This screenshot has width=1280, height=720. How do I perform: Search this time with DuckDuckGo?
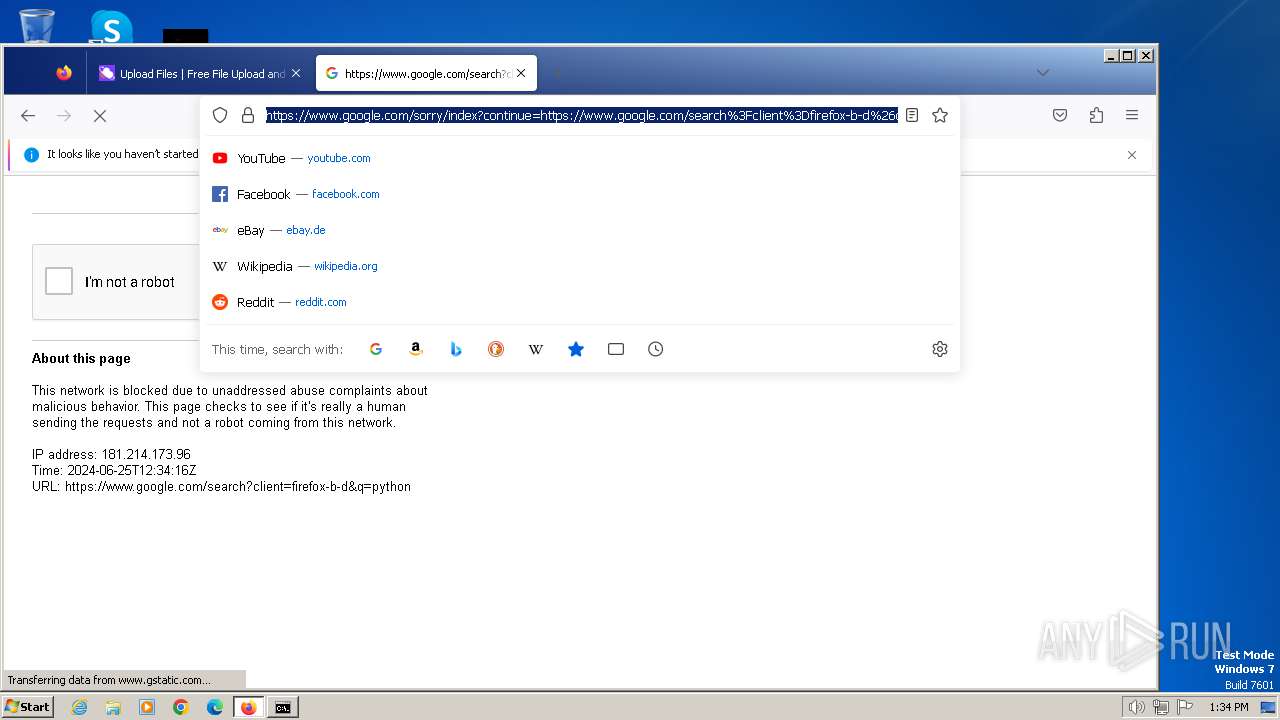click(496, 349)
